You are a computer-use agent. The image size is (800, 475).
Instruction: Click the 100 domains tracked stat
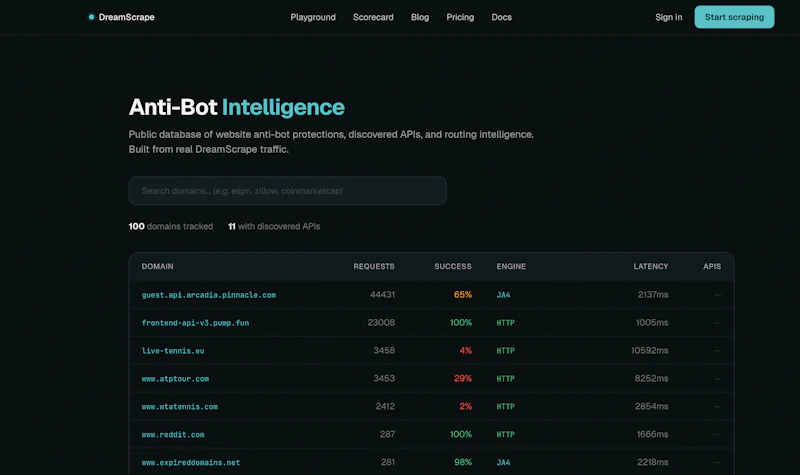(x=171, y=226)
